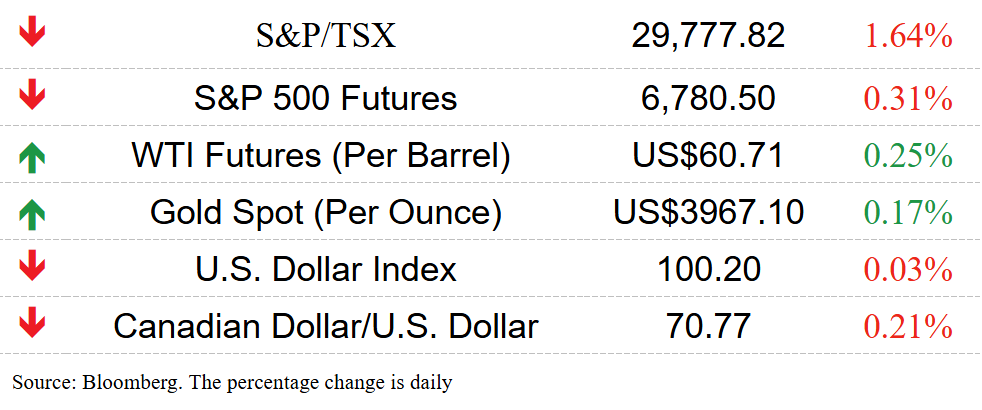This screenshot has height=410, width=982.
Task: Select the 6,780.50 futures value
Action: click(708, 98)
